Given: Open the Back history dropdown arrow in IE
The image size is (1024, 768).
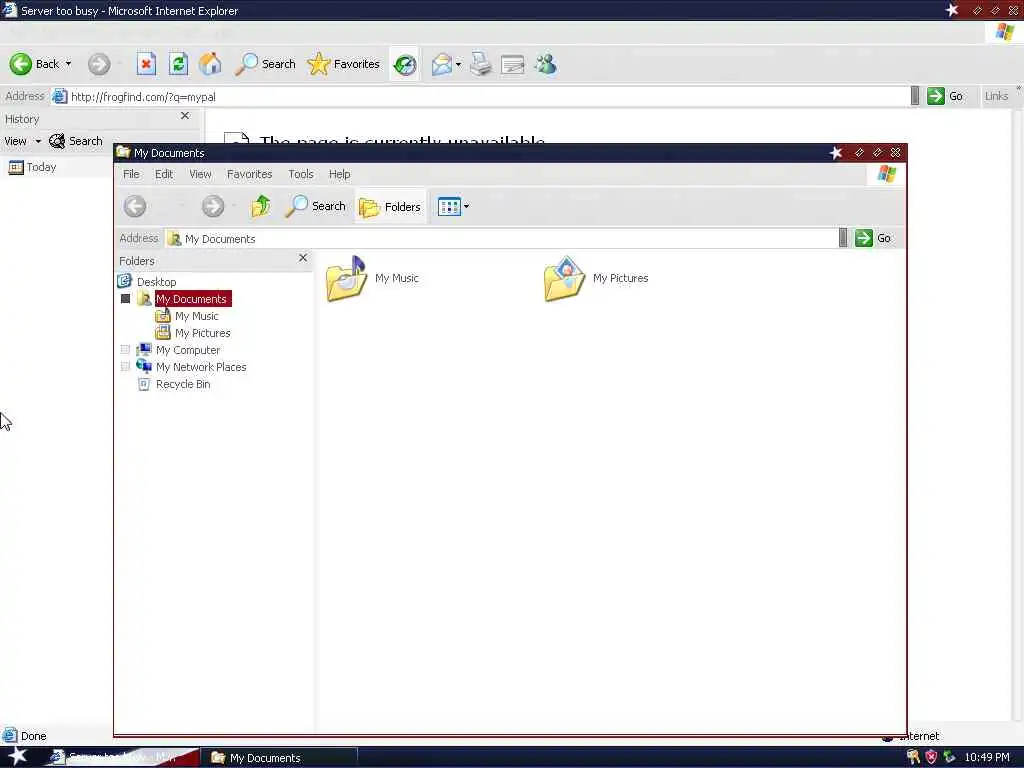Looking at the screenshot, I should coord(68,64).
